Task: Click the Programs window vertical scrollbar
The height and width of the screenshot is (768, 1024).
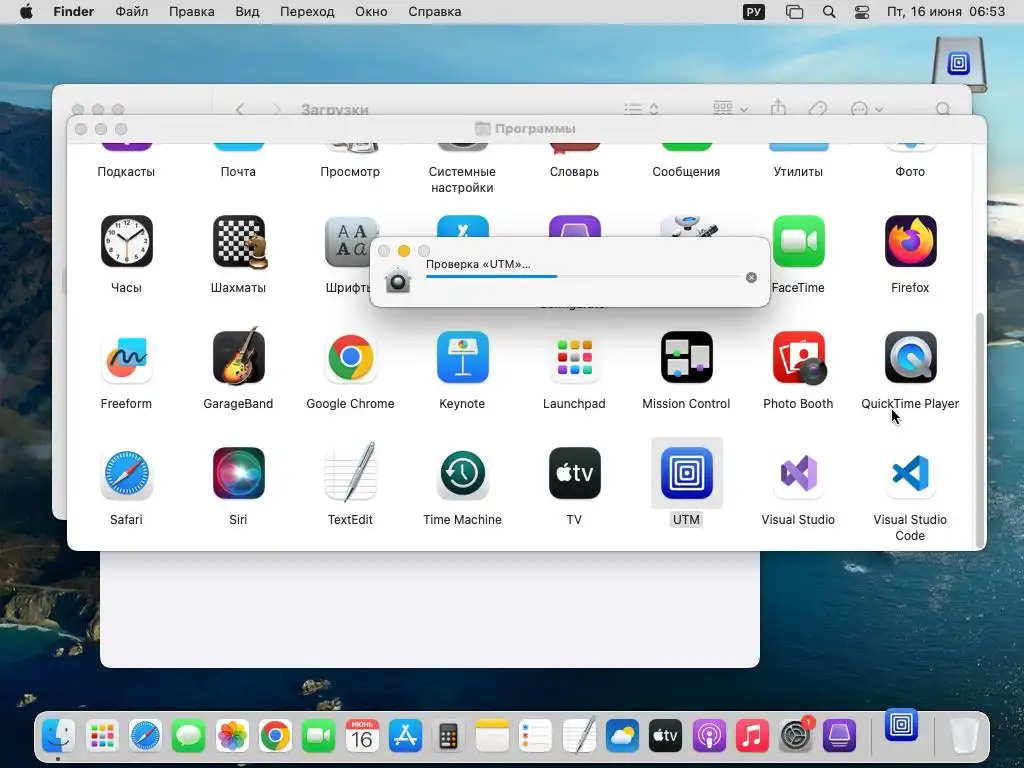Action: pyautogui.click(x=979, y=430)
